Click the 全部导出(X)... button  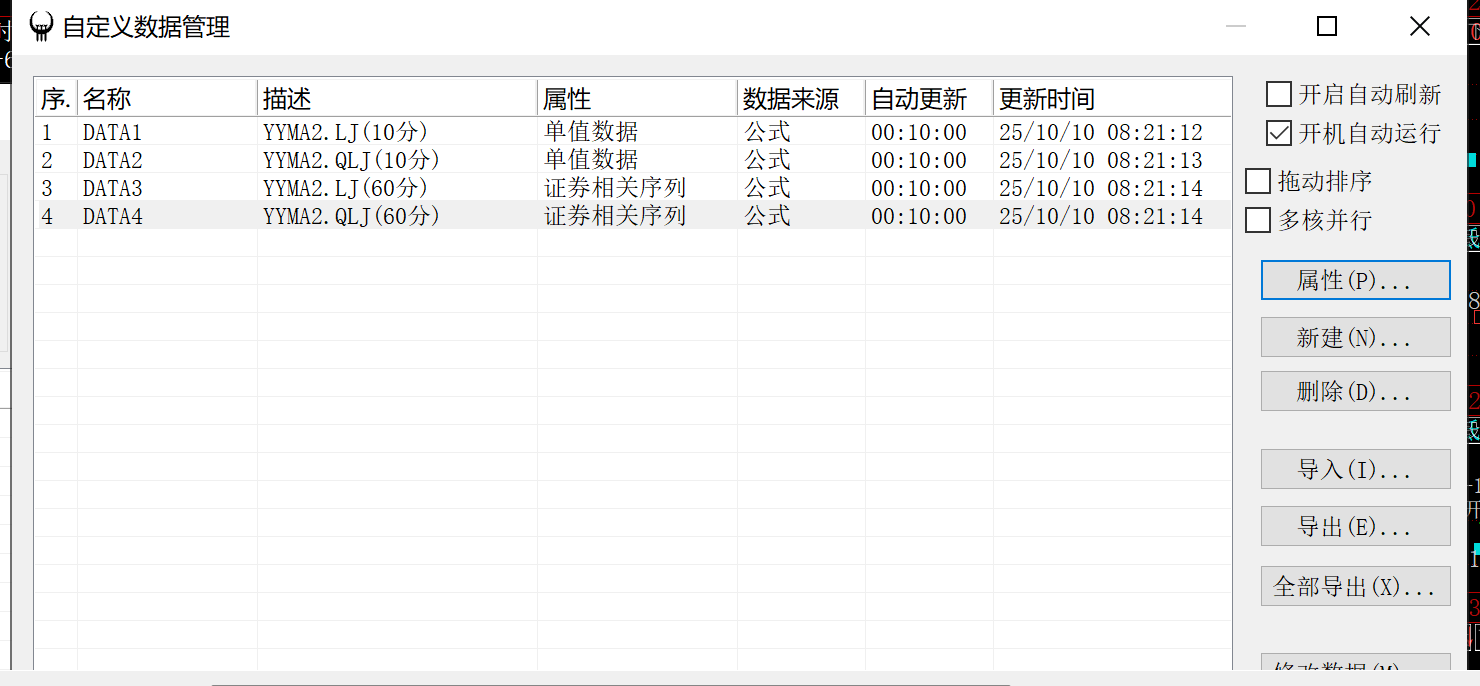click(x=1355, y=586)
